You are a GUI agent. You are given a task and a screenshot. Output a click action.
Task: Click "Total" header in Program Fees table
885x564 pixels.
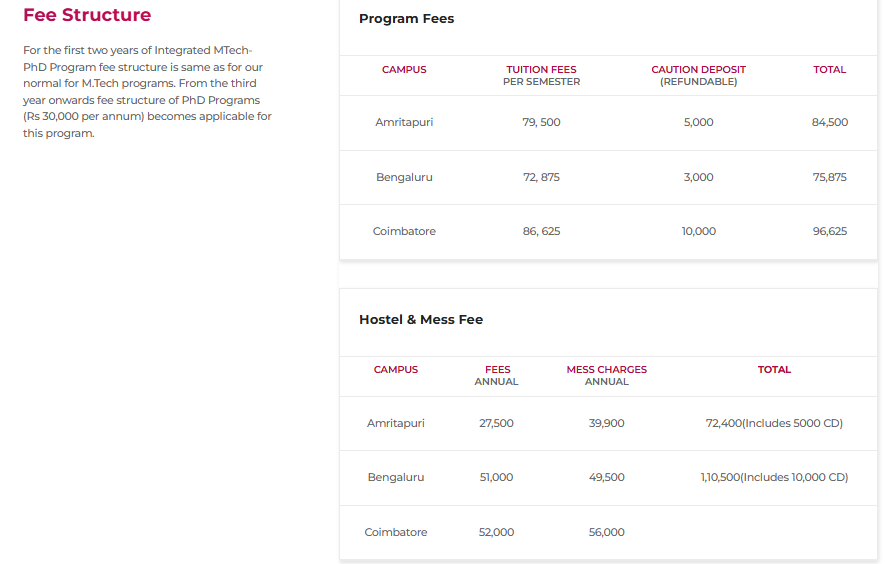(829, 70)
